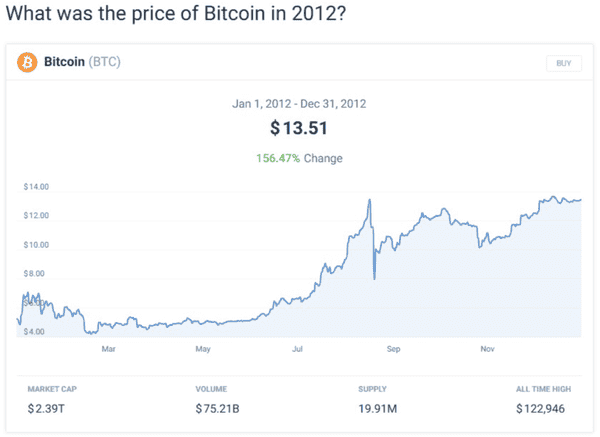Click the 156.47% Change indicator
Image resolution: width=600 pixels, height=437 pixels.
click(300, 157)
